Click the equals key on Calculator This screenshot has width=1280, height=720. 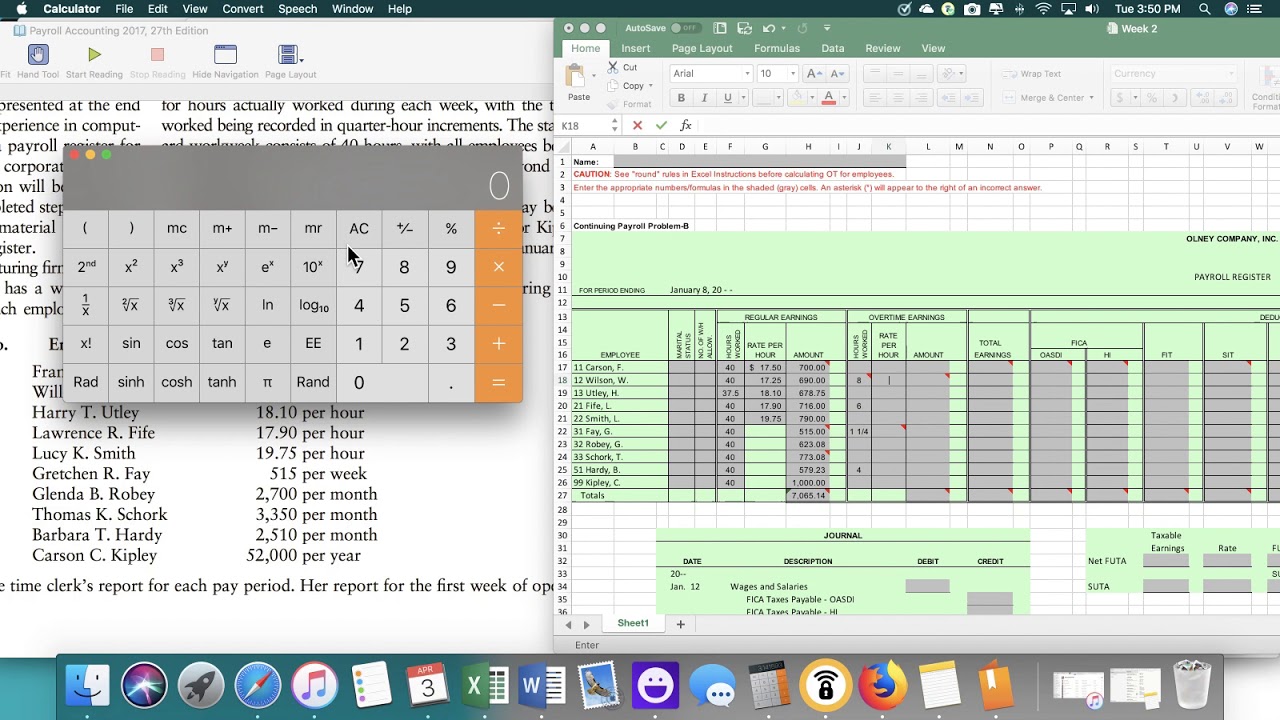(498, 382)
